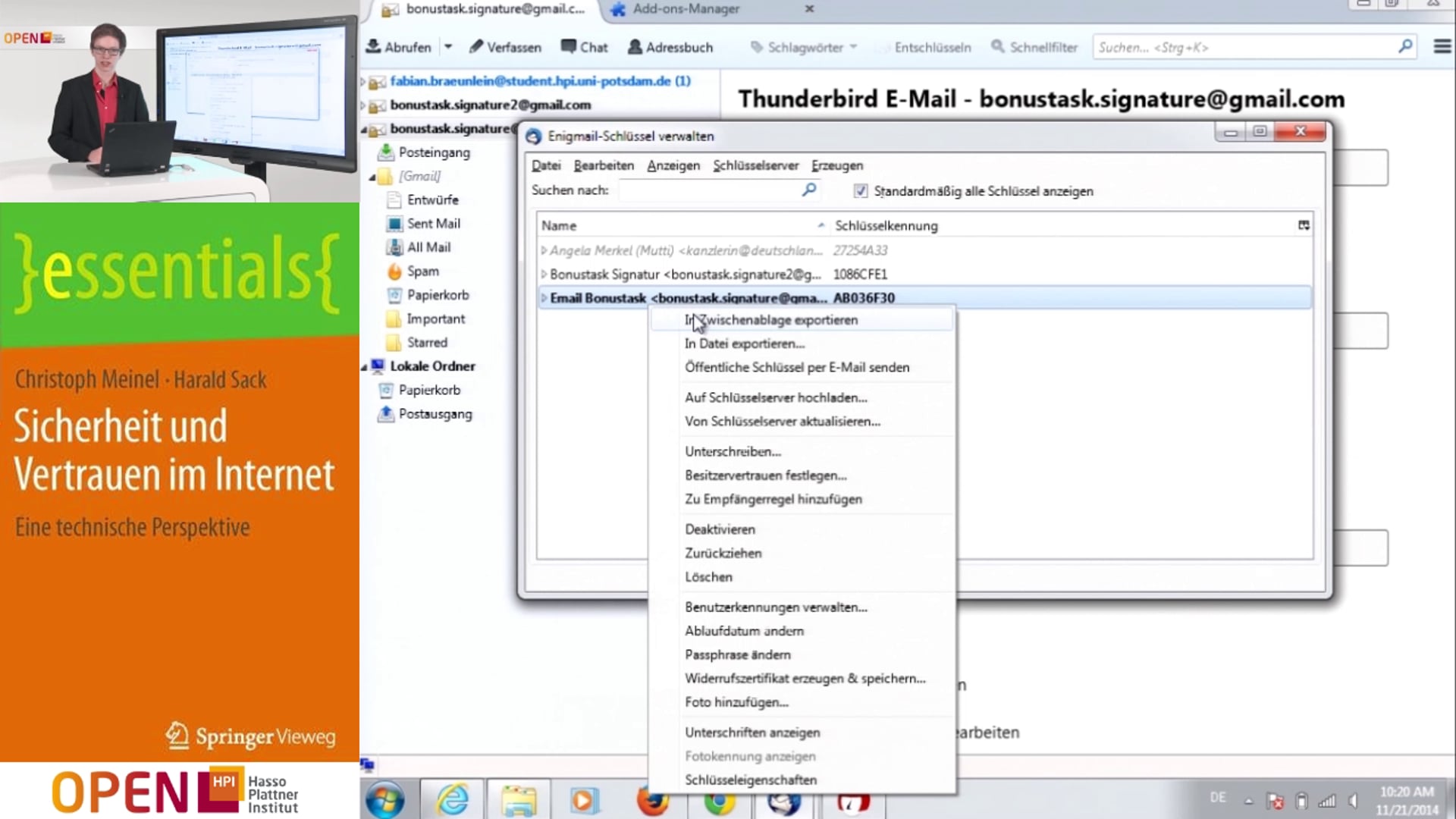The width and height of the screenshot is (1456, 819).
Task: Close the Add-ons-Manager tab
Action: [x=809, y=9]
